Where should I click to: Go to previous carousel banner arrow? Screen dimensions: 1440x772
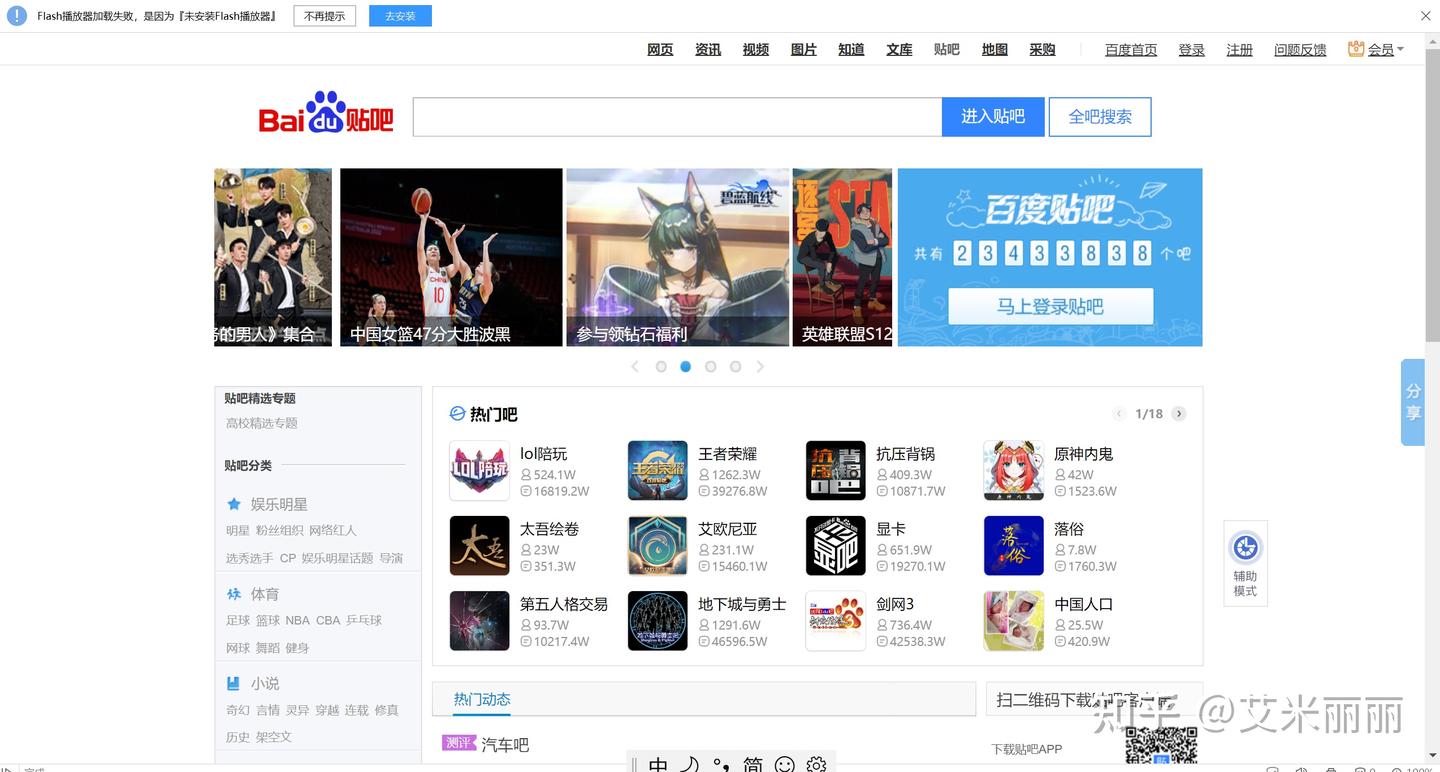pos(635,366)
